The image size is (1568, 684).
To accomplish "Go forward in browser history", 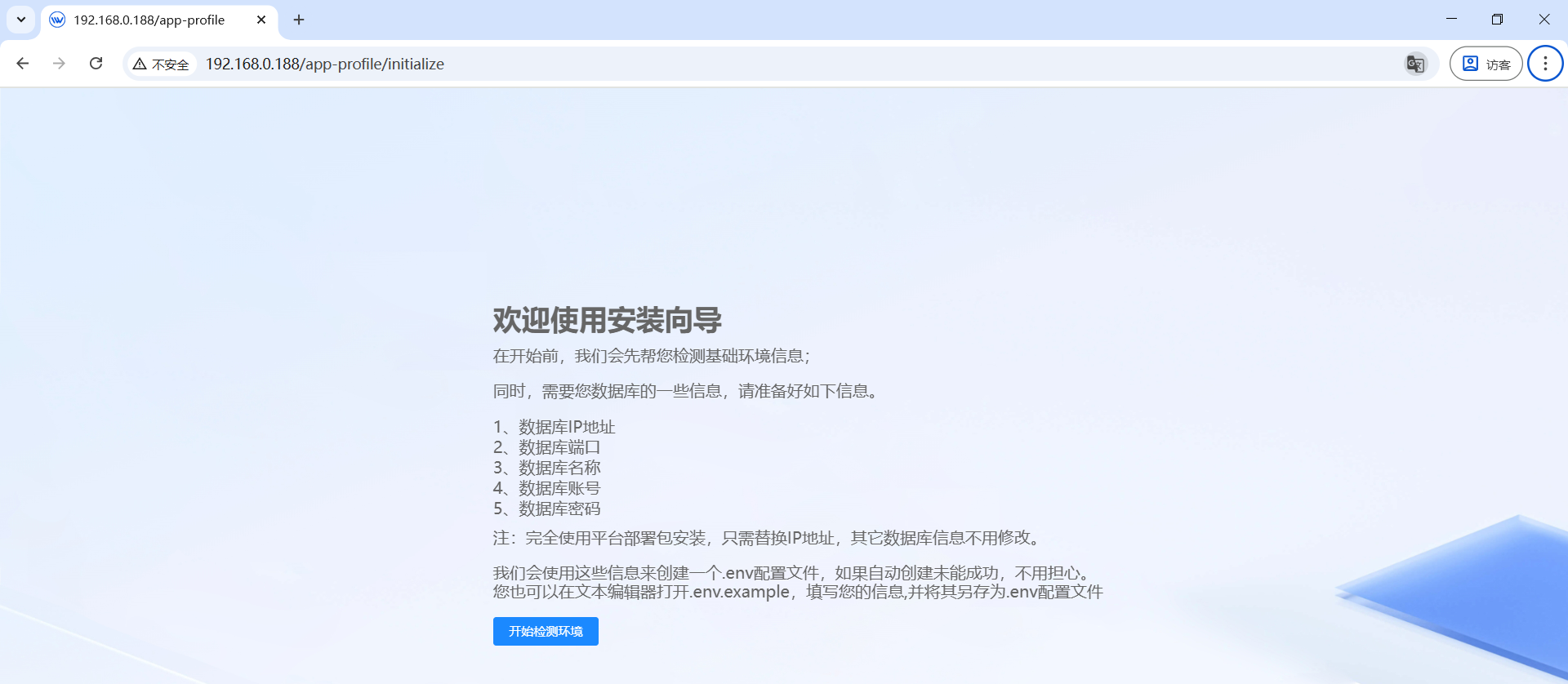I will [59, 64].
